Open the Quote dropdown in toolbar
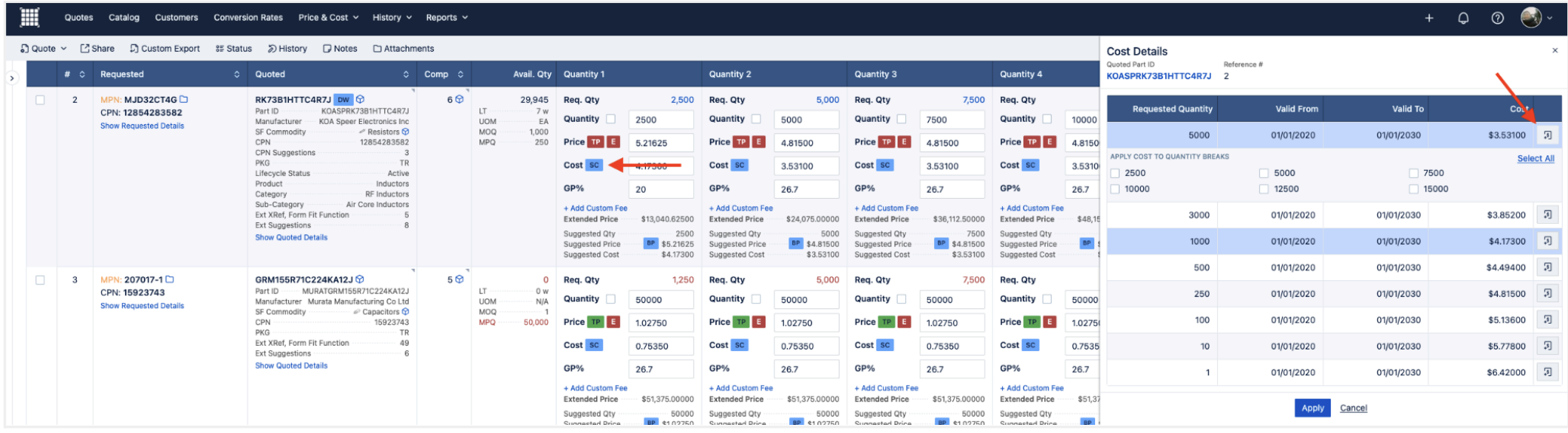Viewport: 1568px width, 433px height. [x=44, y=49]
